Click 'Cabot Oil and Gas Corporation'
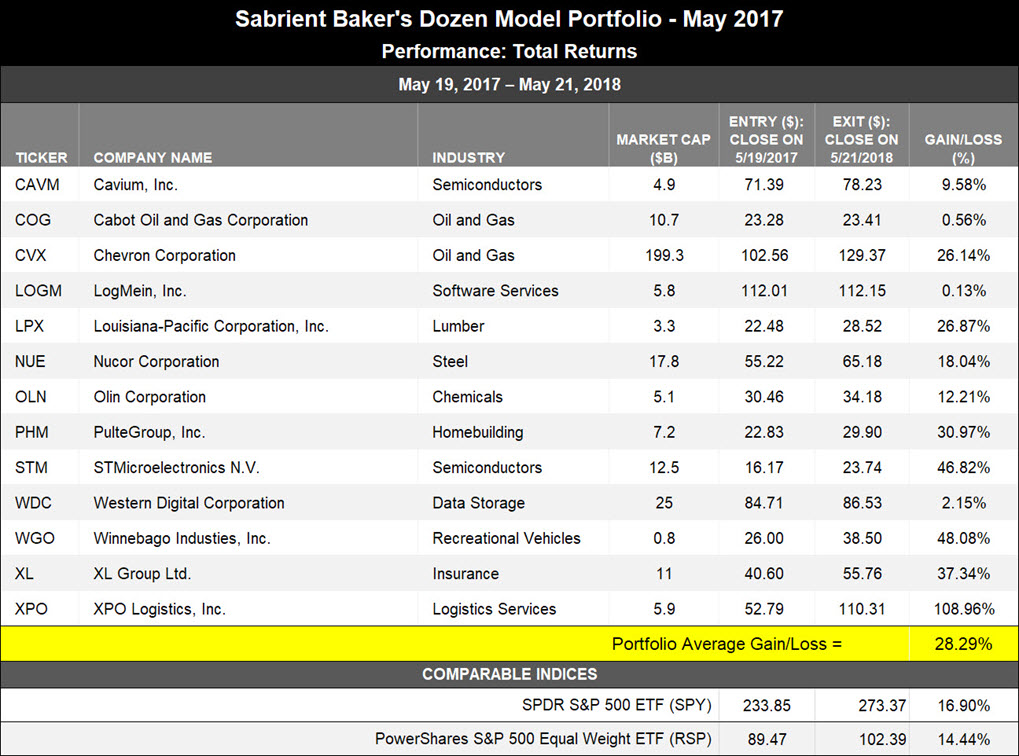Viewport: 1019px width, 756px height. [x=200, y=220]
